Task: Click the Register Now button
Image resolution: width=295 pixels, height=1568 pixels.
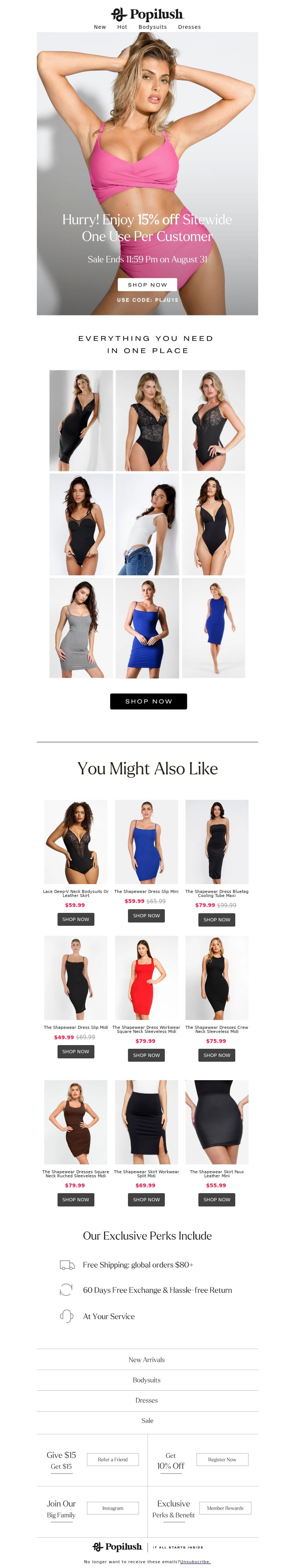Action: pos(222,1459)
